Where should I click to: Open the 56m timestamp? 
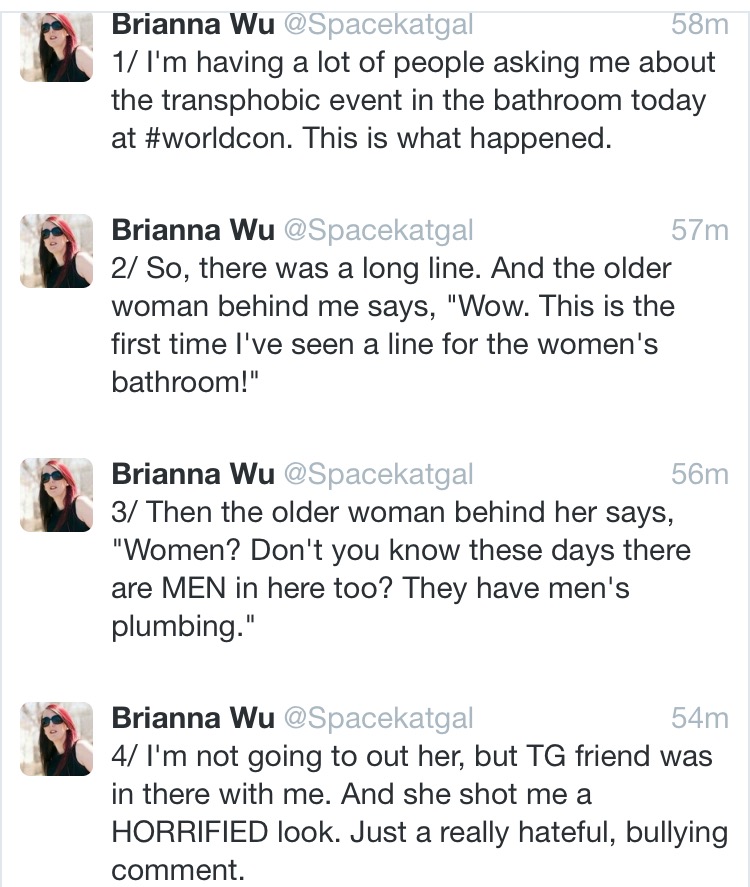pos(700,474)
